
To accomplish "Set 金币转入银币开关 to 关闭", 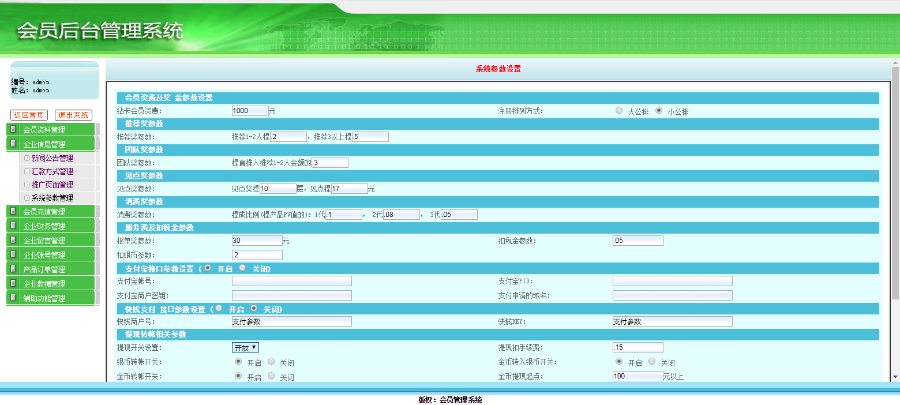I will pos(652,361).
